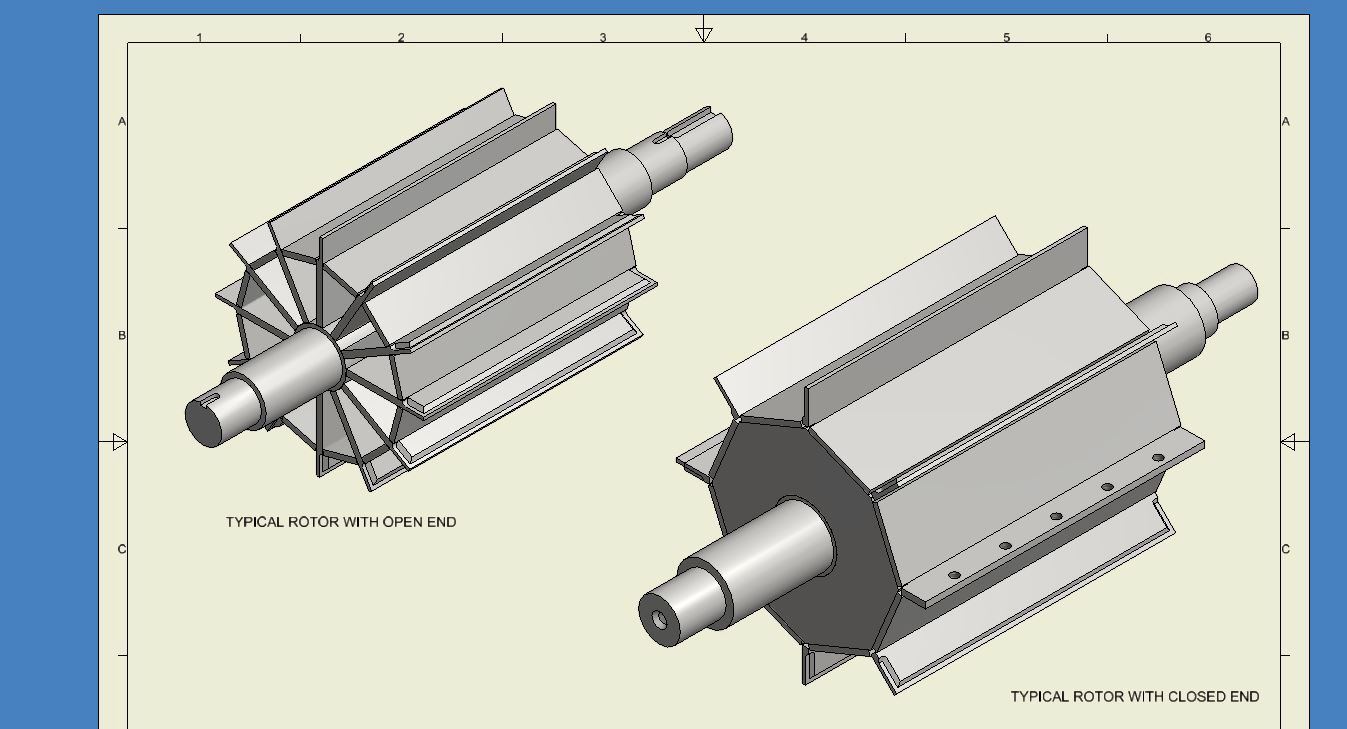1347x729 pixels.
Task: Click the right border center mark arrow
Action: (1289, 442)
